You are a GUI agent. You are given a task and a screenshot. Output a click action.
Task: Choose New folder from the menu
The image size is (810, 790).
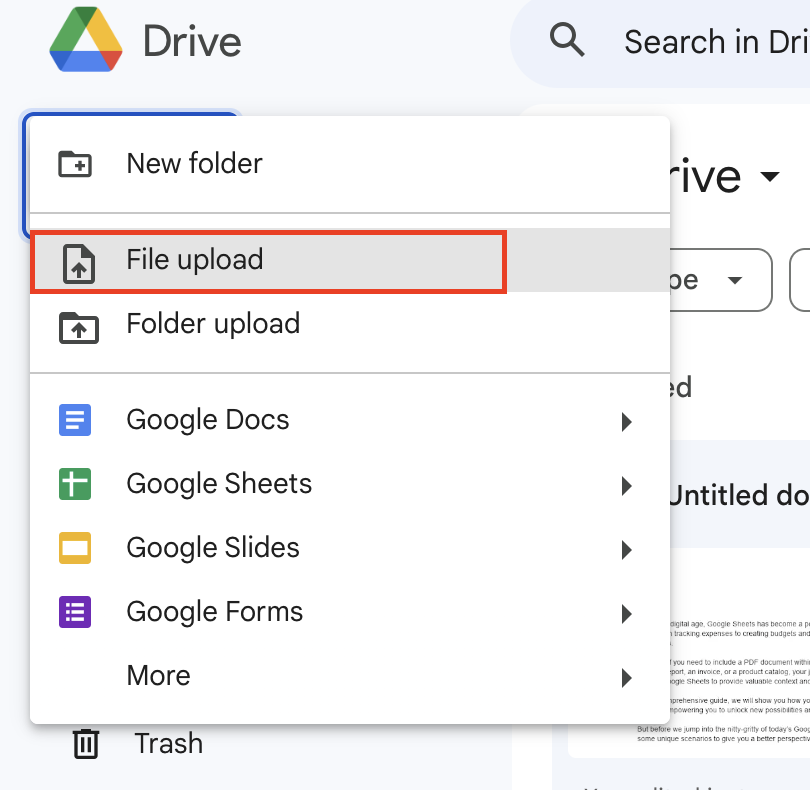tap(350, 164)
